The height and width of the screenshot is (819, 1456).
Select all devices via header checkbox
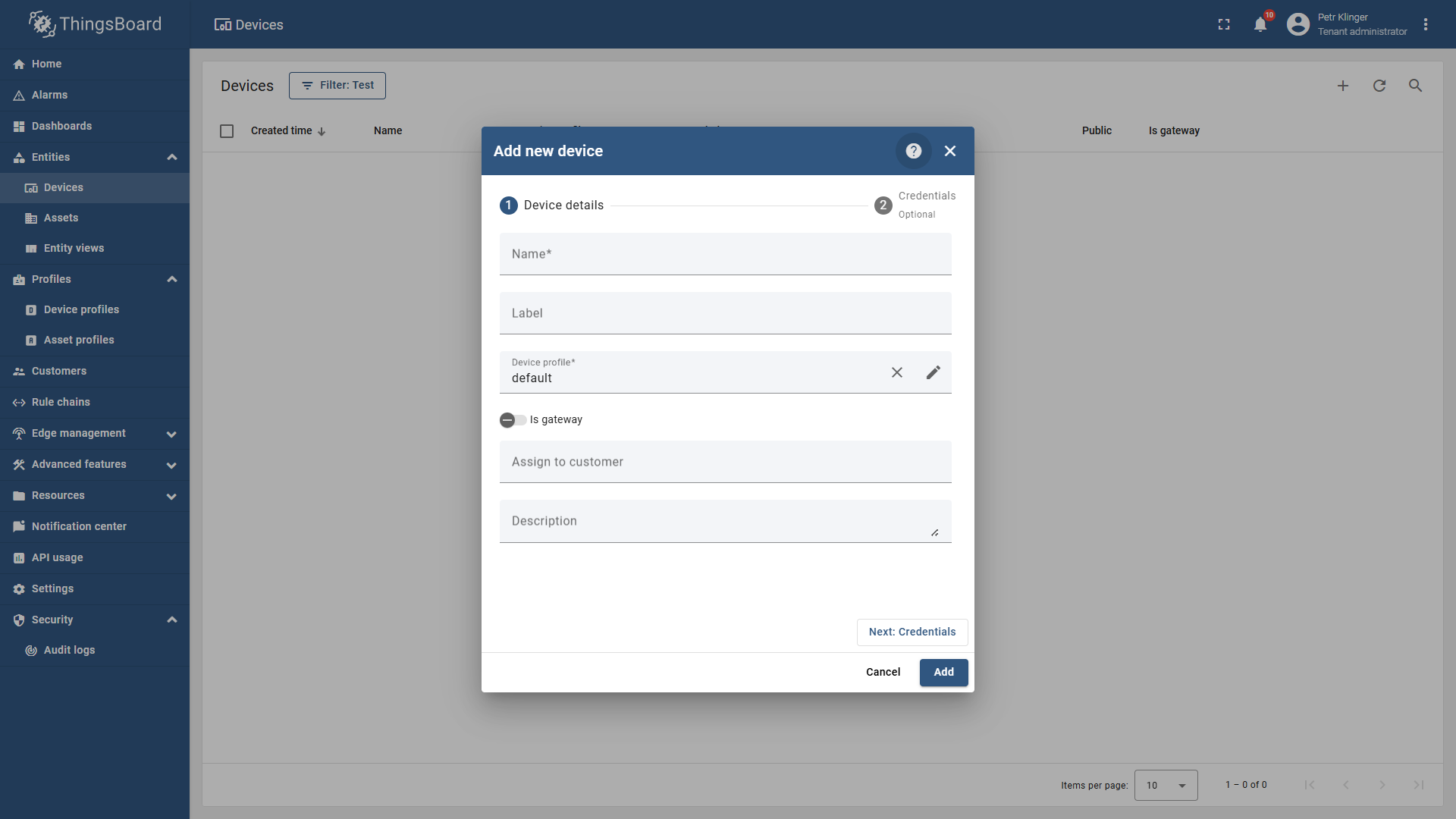click(x=226, y=130)
